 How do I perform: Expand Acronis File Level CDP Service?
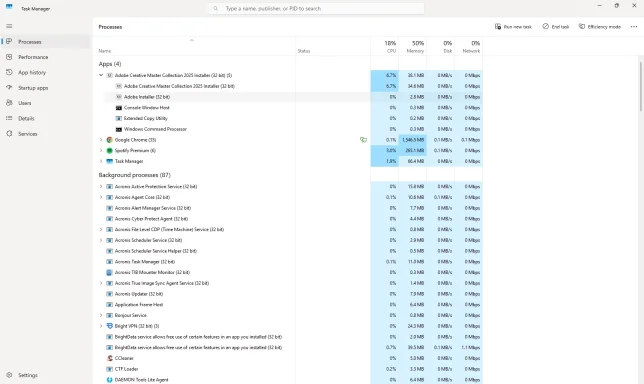101,229
